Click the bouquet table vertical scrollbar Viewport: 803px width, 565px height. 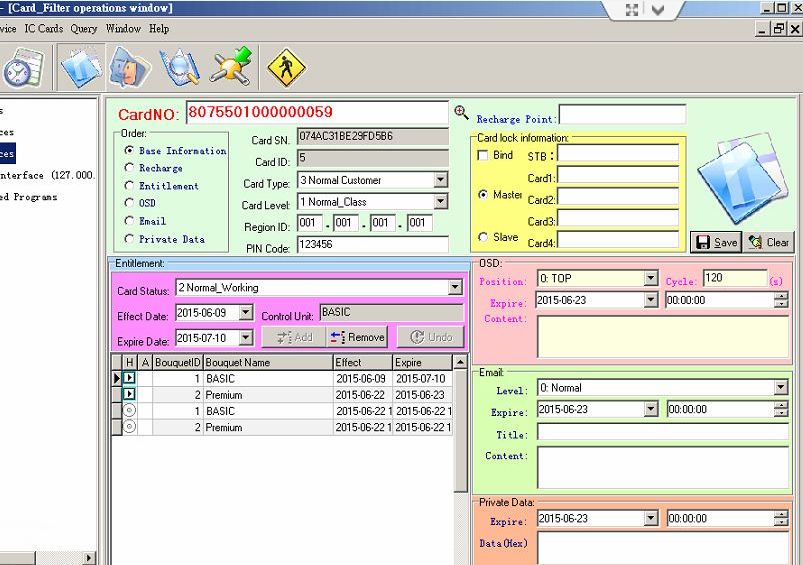pos(460,430)
